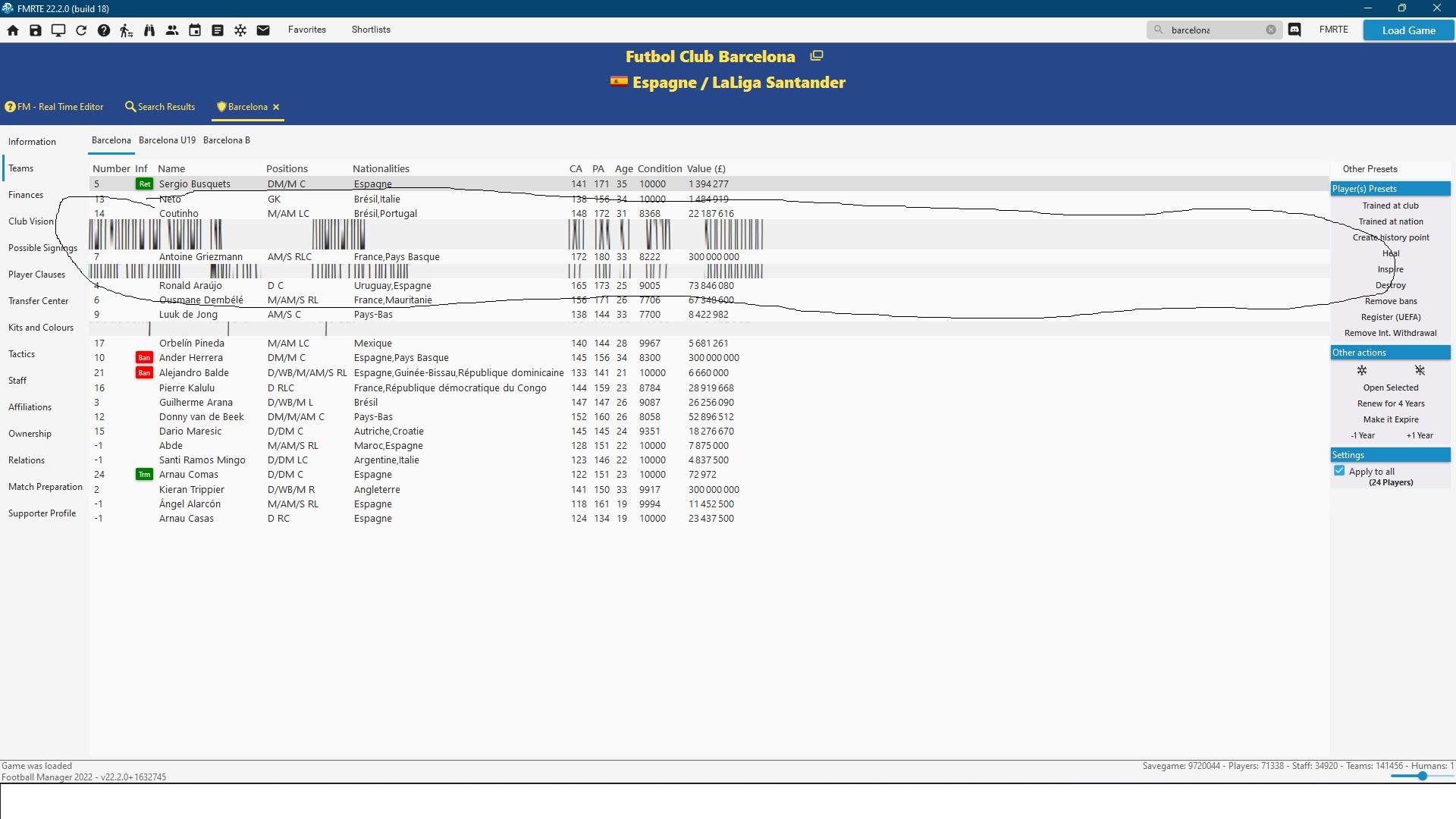The height and width of the screenshot is (819, 1456).
Task: Click Renew for 4 Years action
Action: coord(1390,403)
